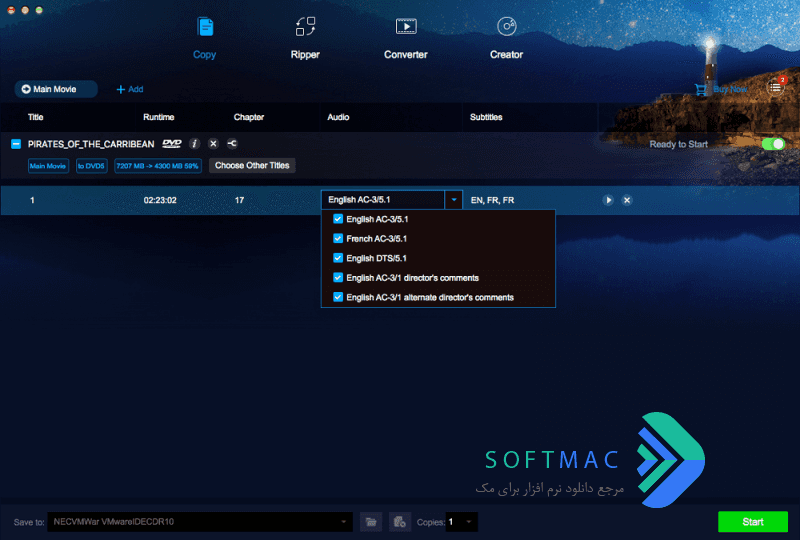The height and width of the screenshot is (540, 800).
Task: Open the share icon beside the disc title
Action: tap(232, 144)
